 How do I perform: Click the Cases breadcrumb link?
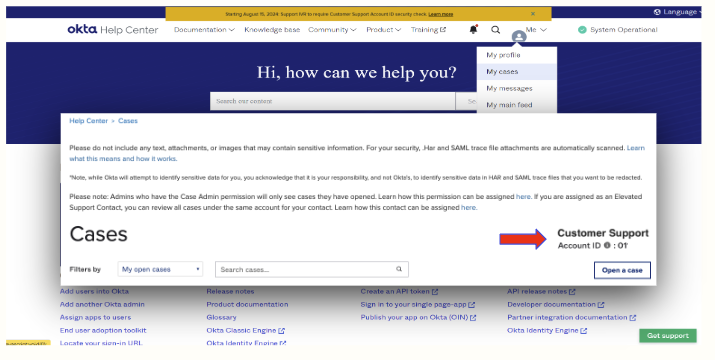pos(128,121)
